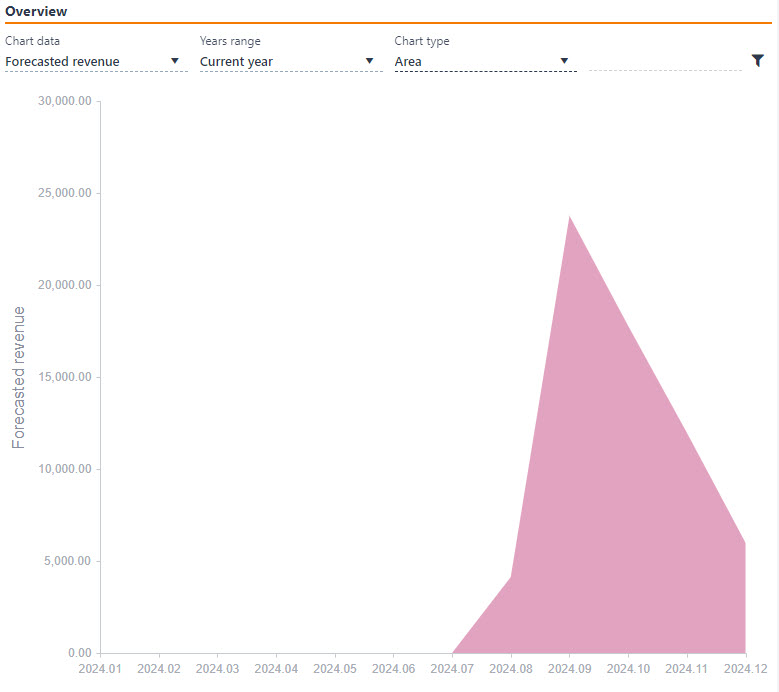This screenshot has height=692, width=779.
Task: Click the 2024.10 x-axis label
Action: pos(629,668)
